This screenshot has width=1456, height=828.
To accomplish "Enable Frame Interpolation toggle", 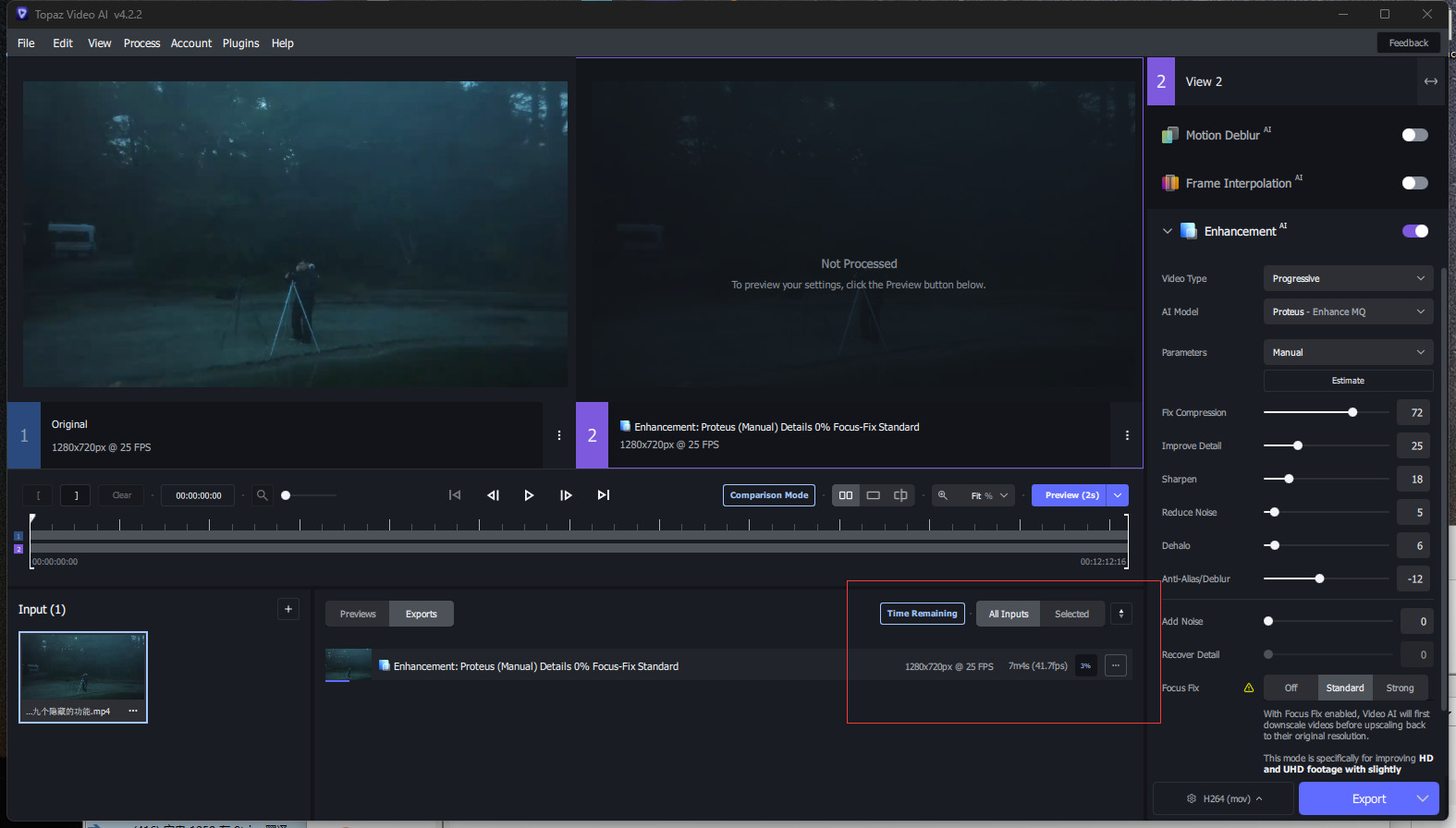I will (x=1414, y=183).
